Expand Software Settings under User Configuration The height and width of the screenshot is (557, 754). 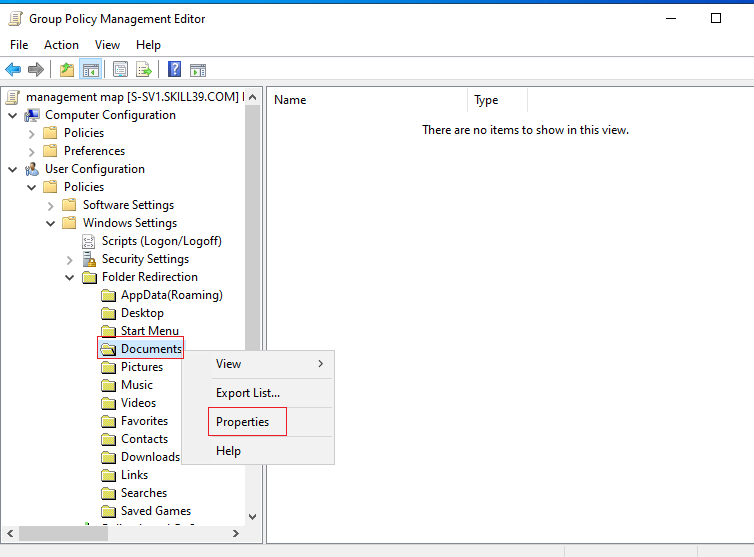tap(50, 206)
